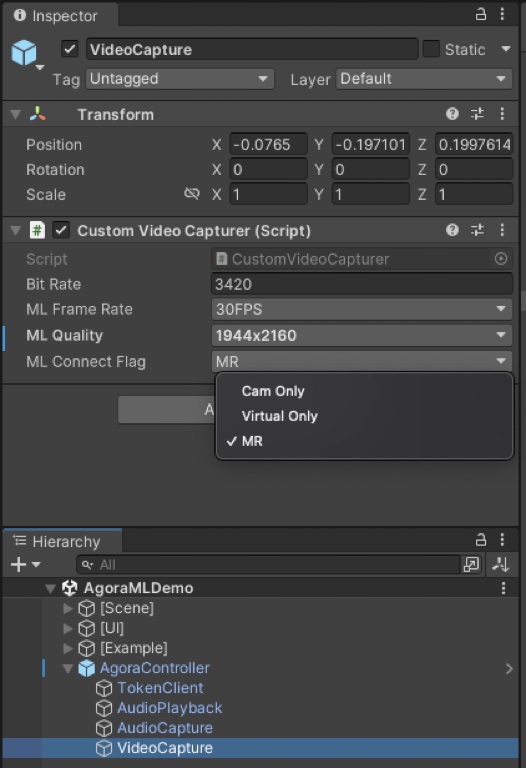
Task: Click the Rotation X field
Action: 268,169
